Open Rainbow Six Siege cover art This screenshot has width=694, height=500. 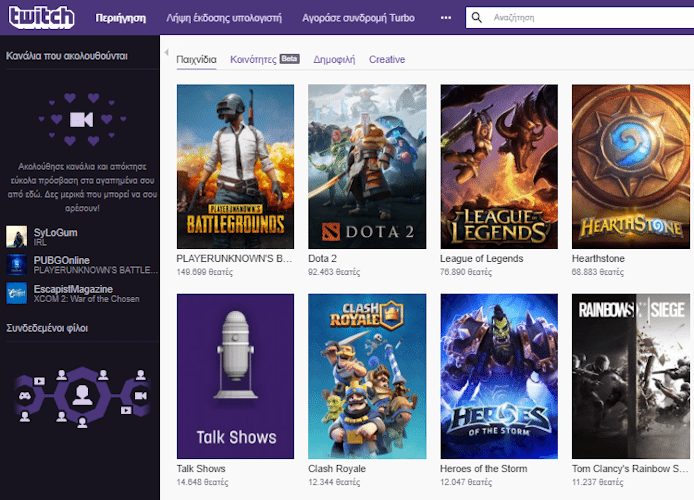[631, 376]
